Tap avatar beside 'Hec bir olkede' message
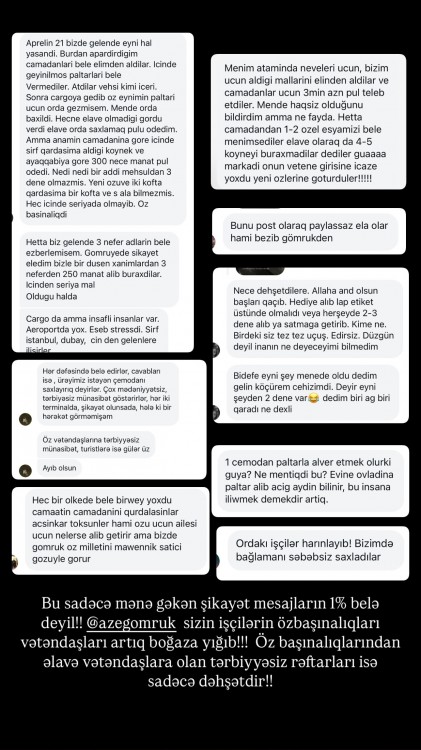This screenshot has width=421, height=750. 15,562
